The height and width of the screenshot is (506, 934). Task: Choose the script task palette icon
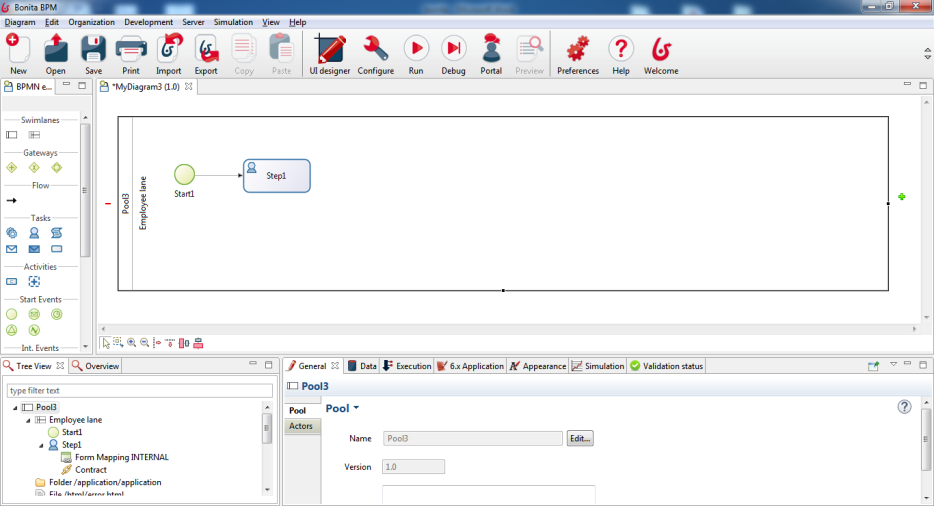tap(57, 232)
